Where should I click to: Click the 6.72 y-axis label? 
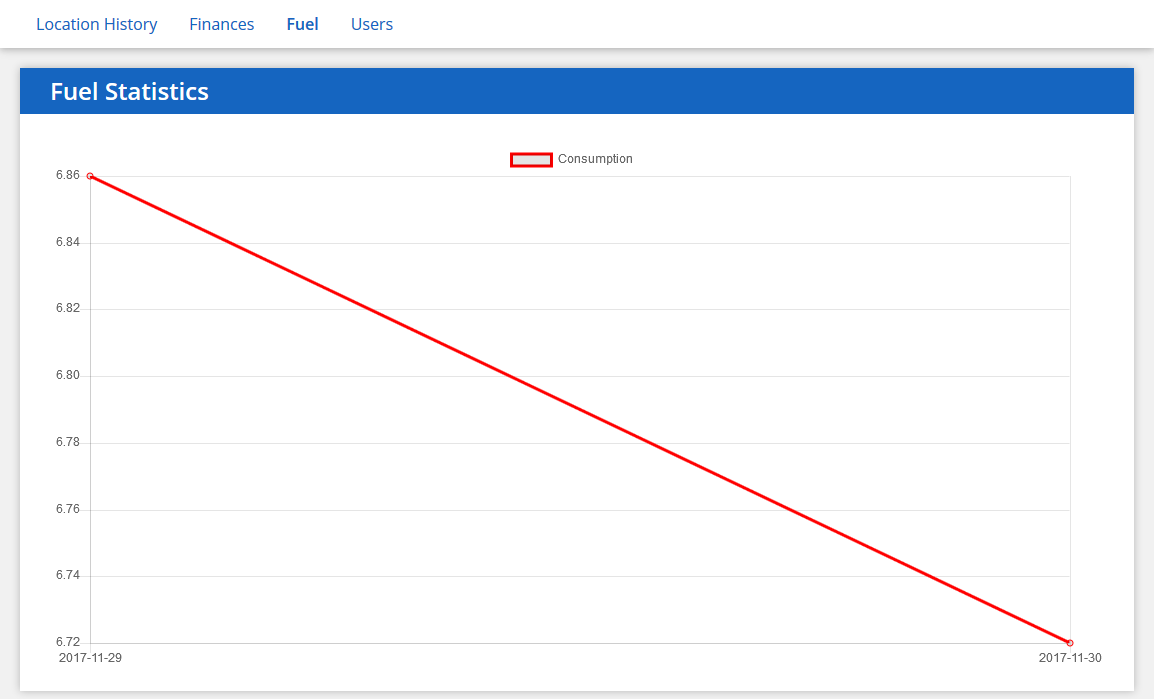68,643
